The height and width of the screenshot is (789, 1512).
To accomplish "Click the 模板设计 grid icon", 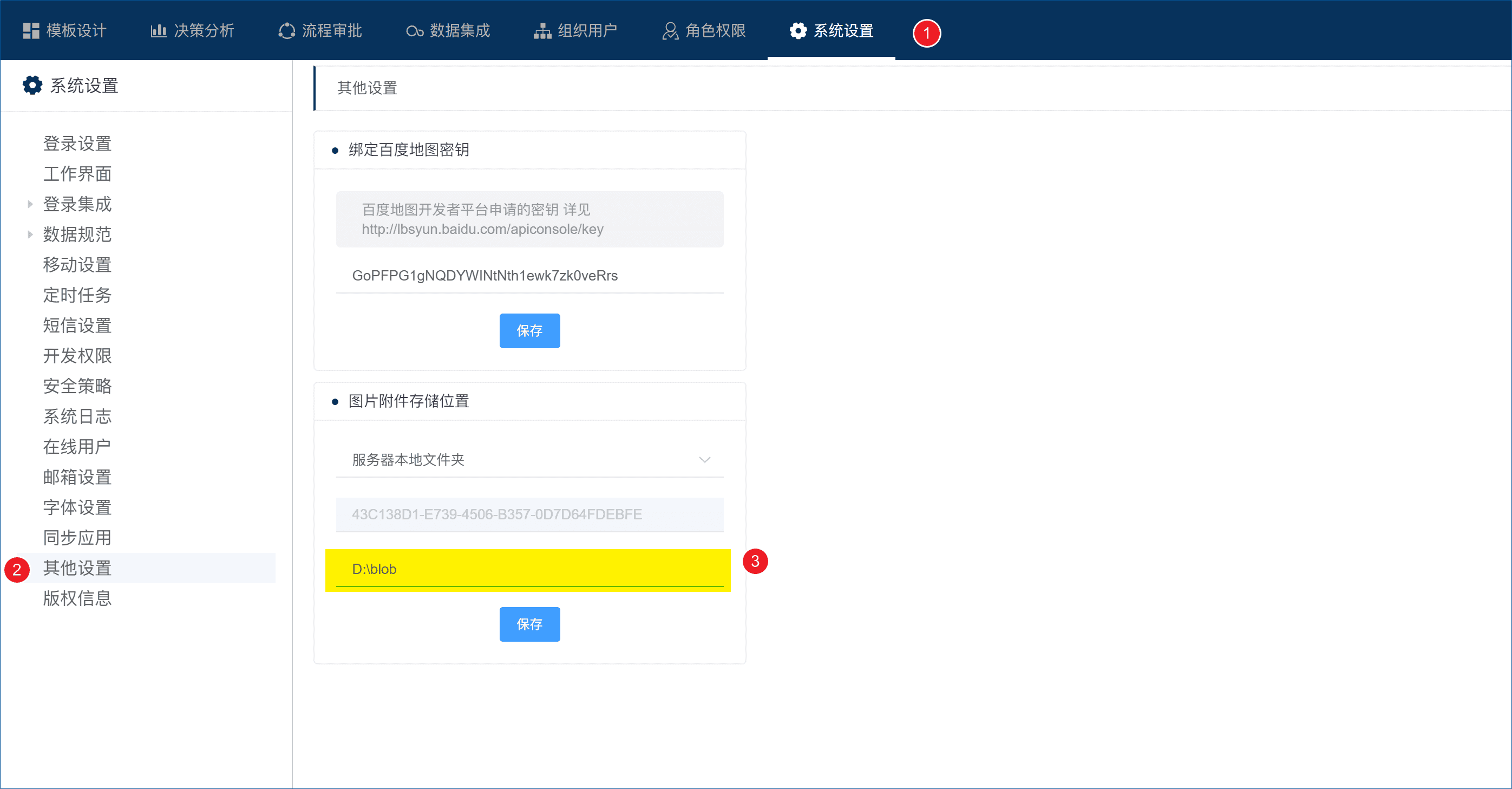I will [x=30, y=30].
